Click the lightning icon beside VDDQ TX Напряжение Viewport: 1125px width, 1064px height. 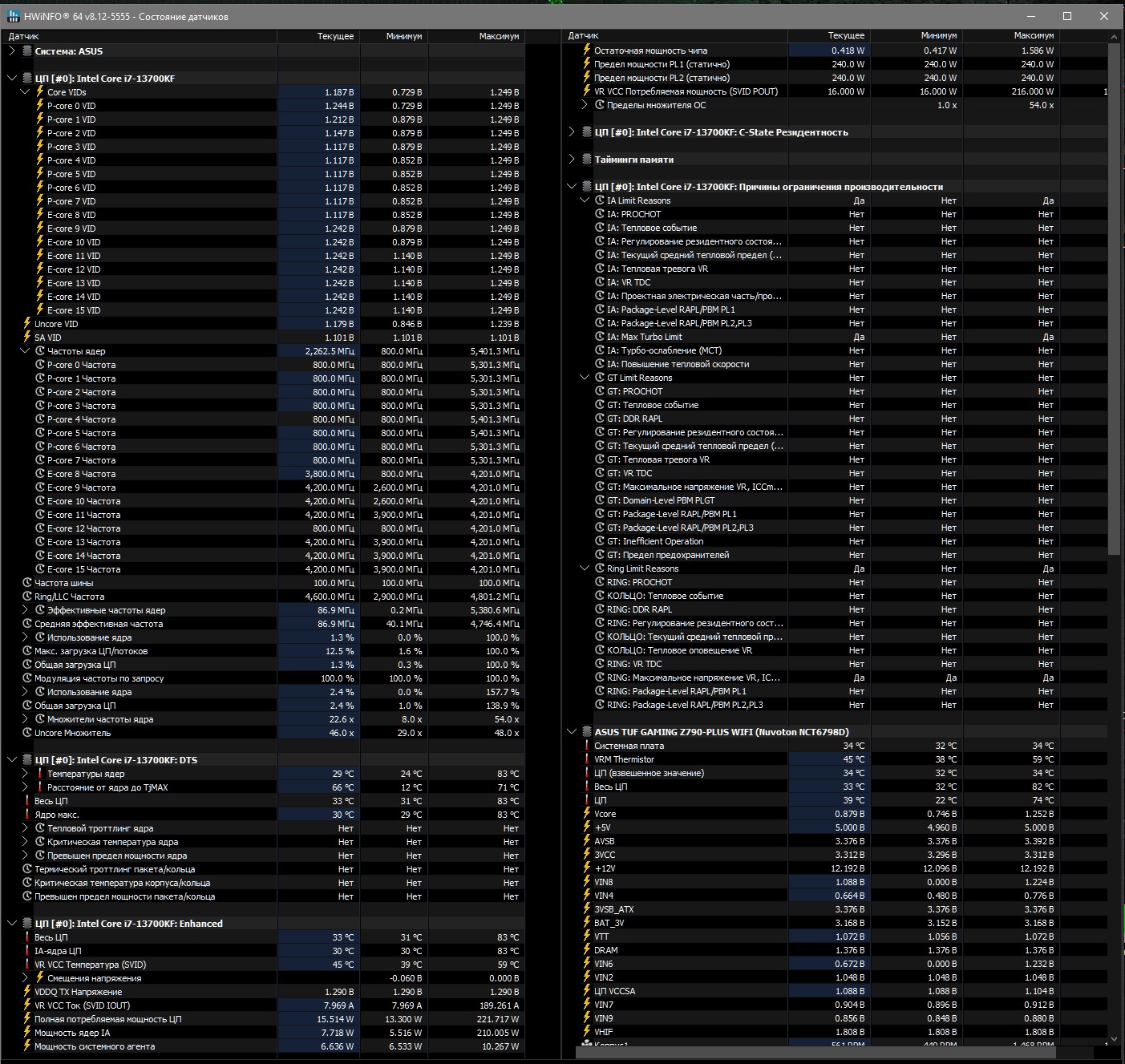(27, 992)
